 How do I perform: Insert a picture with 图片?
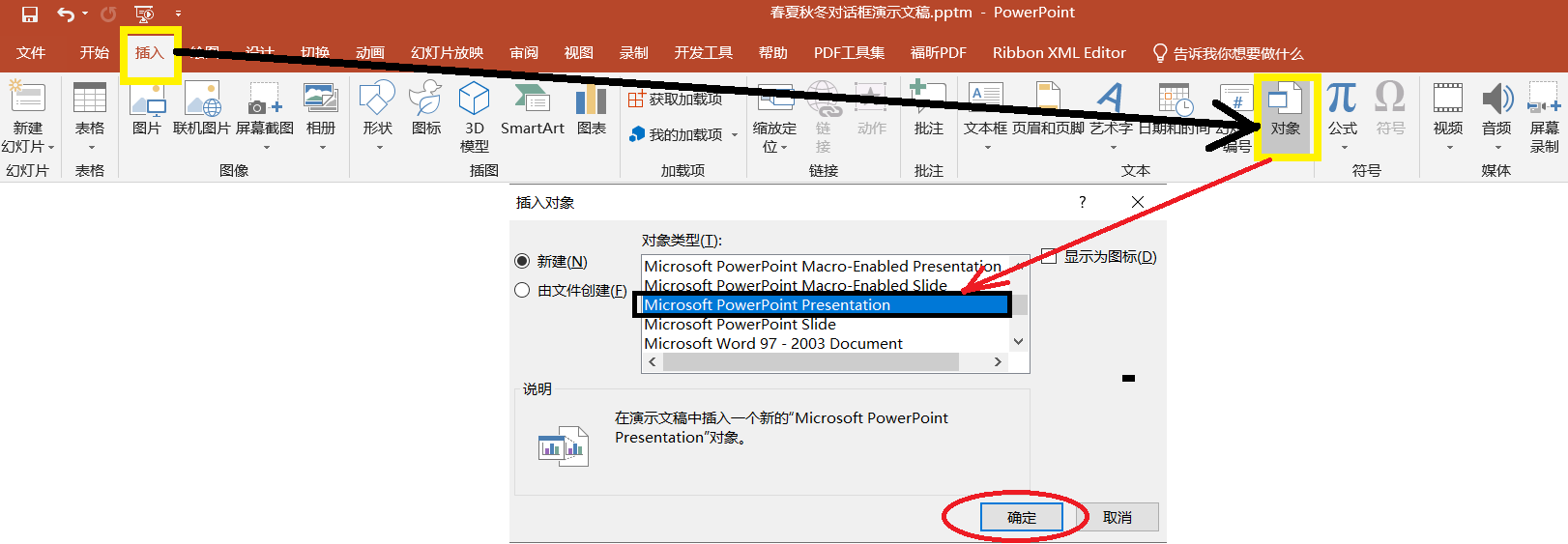[x=147, y=108]
